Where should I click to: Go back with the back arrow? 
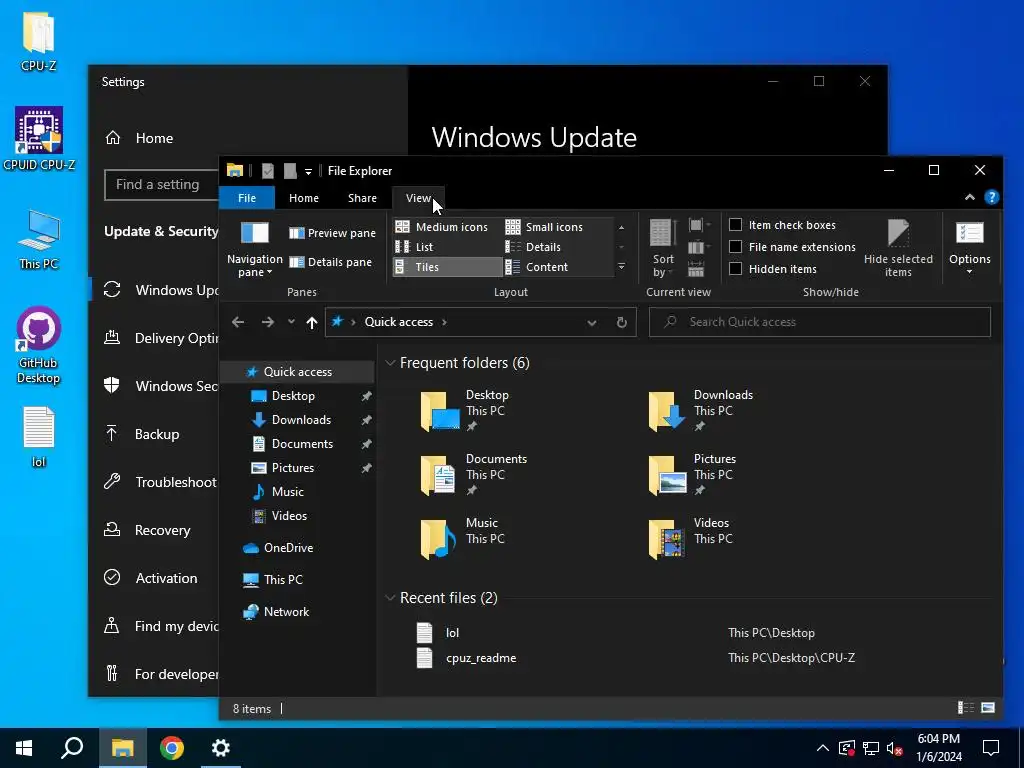[x=238, y=322]
